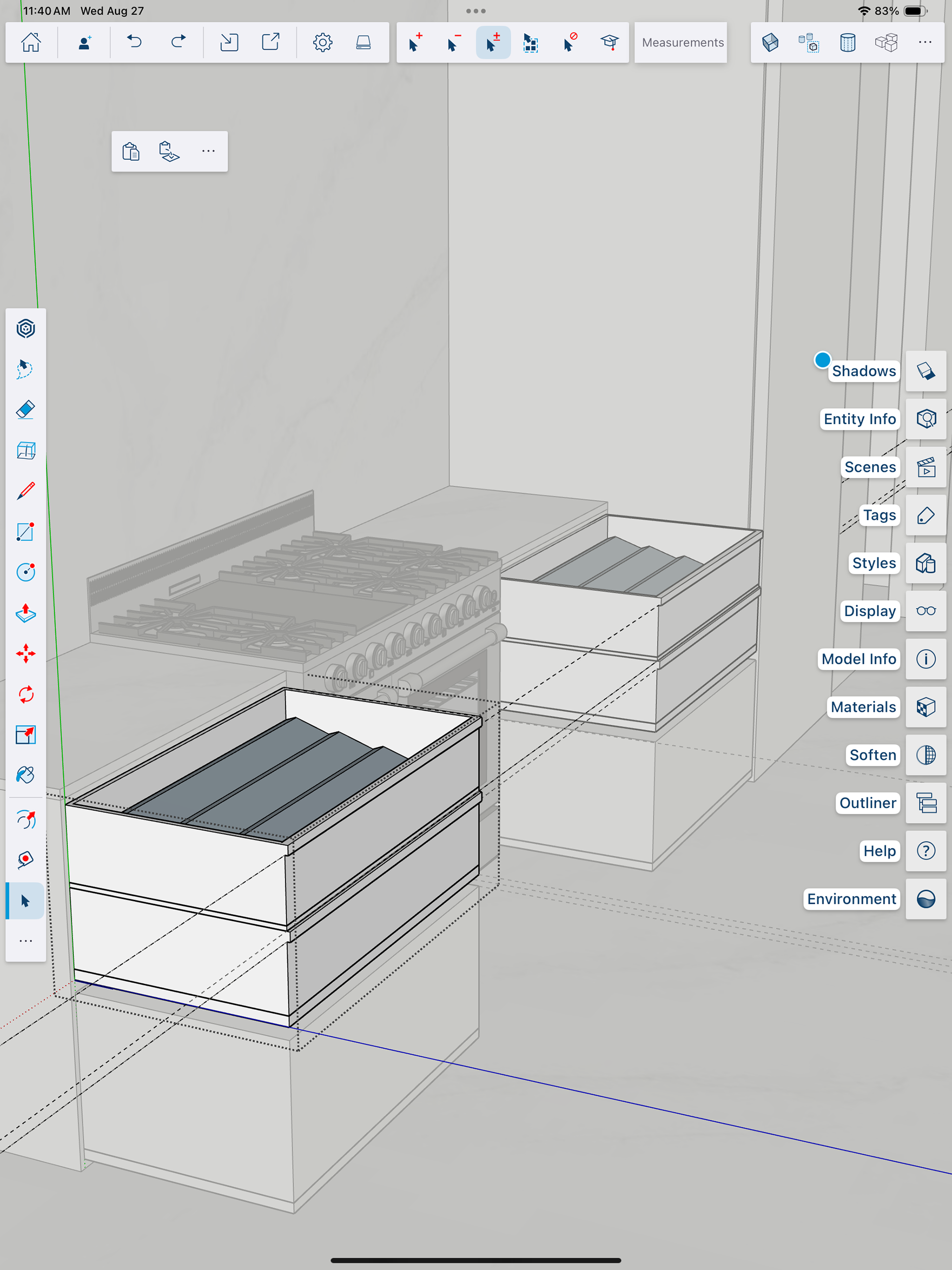Enable subtract-from-selection cursor mode
Screen dimensions: 952x1270
(x=454, y=42)
